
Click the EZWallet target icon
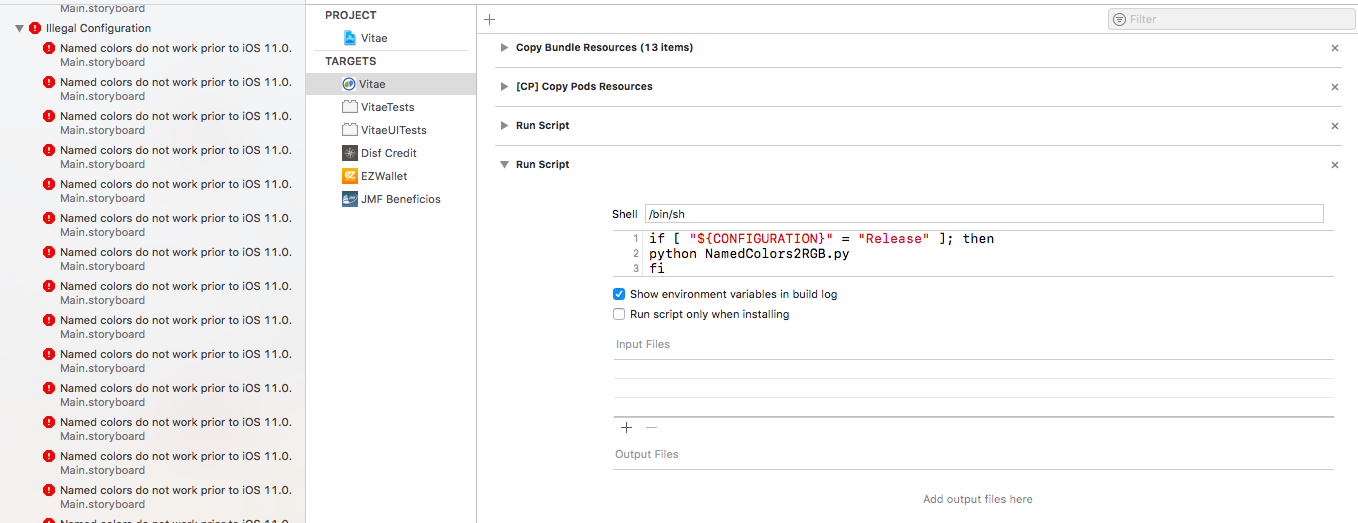coord(350,176)
